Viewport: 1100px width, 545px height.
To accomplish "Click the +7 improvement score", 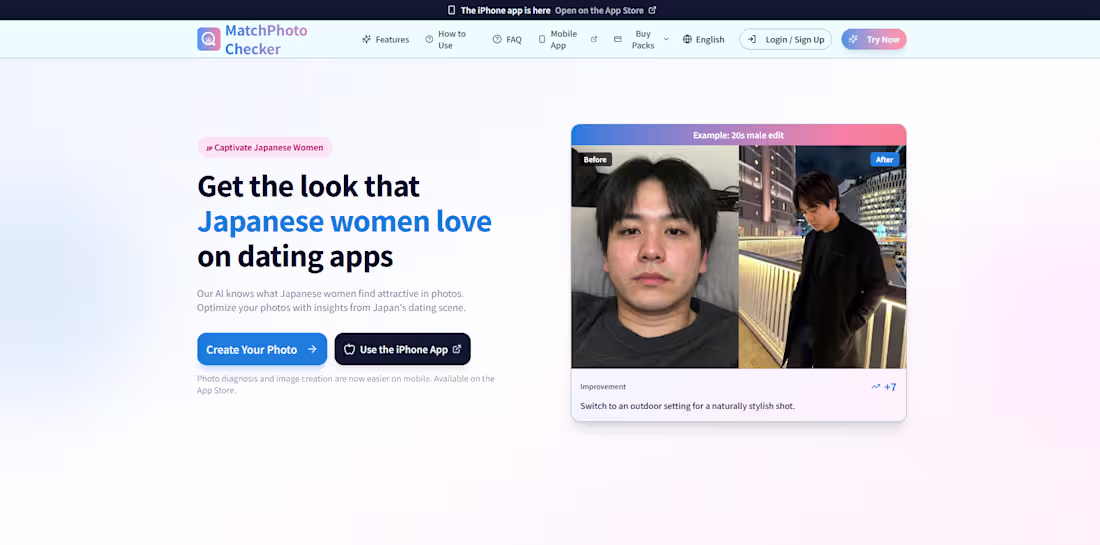I will click(890, 386).
